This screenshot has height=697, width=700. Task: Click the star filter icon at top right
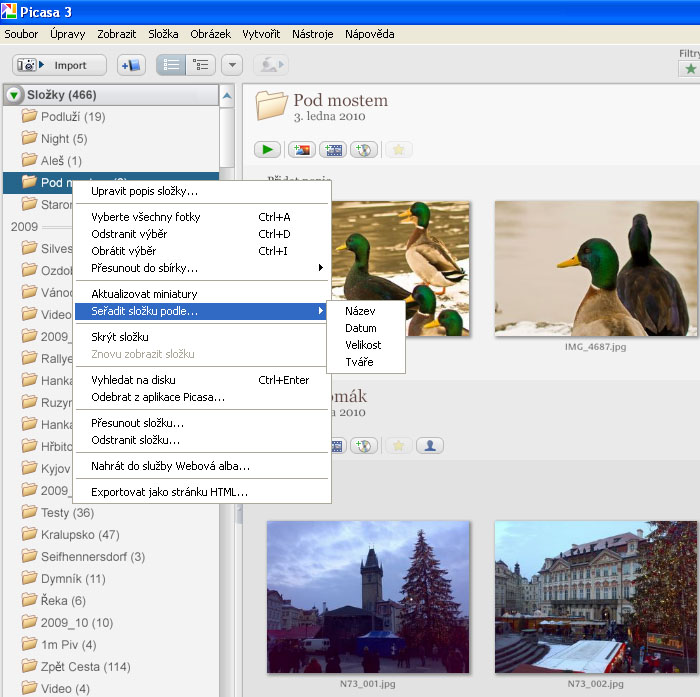tap(688, 69)
